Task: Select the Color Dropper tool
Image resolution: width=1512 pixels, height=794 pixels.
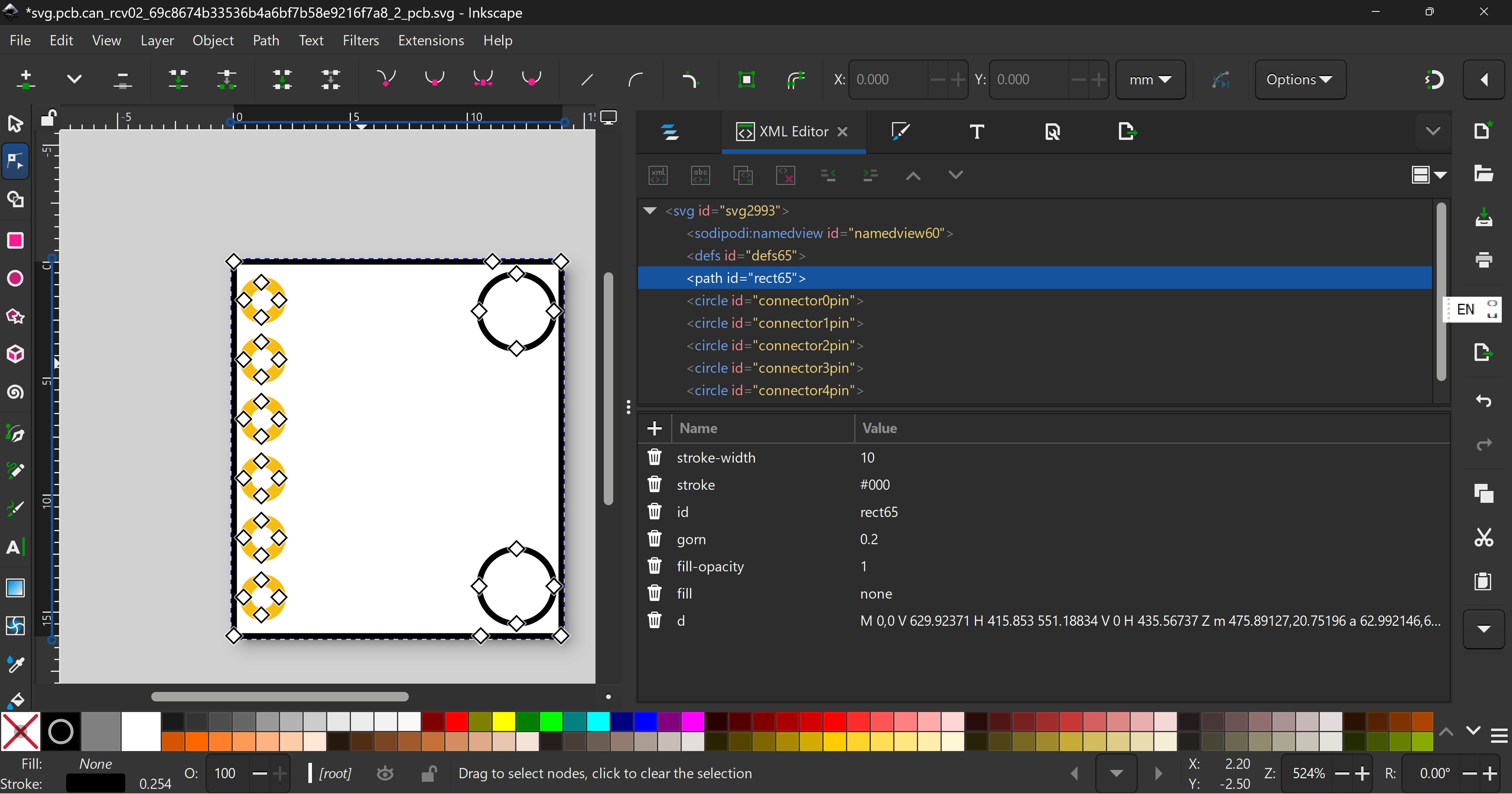Action: pyautogui.click(x=15, y=664)
